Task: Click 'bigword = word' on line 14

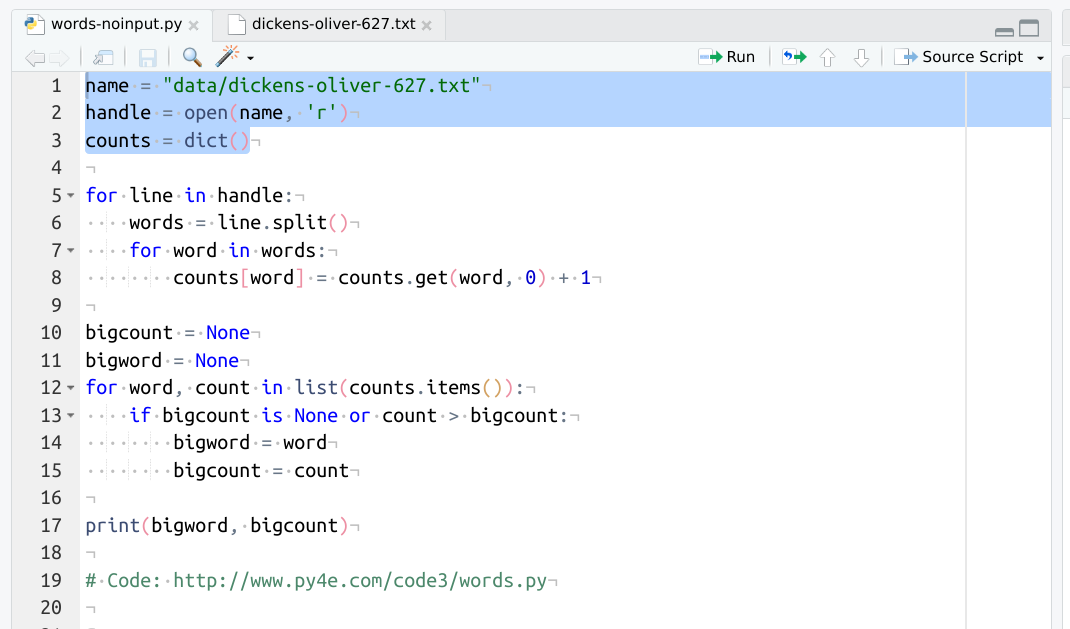Action: pos(250,443)
